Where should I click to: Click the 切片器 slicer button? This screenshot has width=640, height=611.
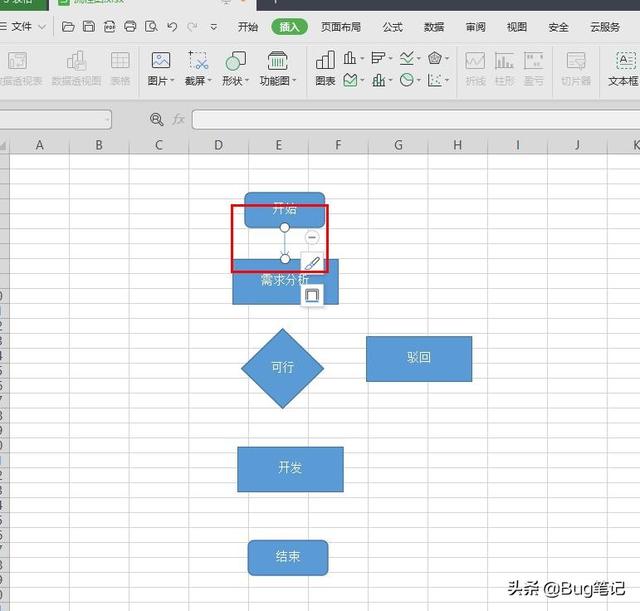pos(576,69)
